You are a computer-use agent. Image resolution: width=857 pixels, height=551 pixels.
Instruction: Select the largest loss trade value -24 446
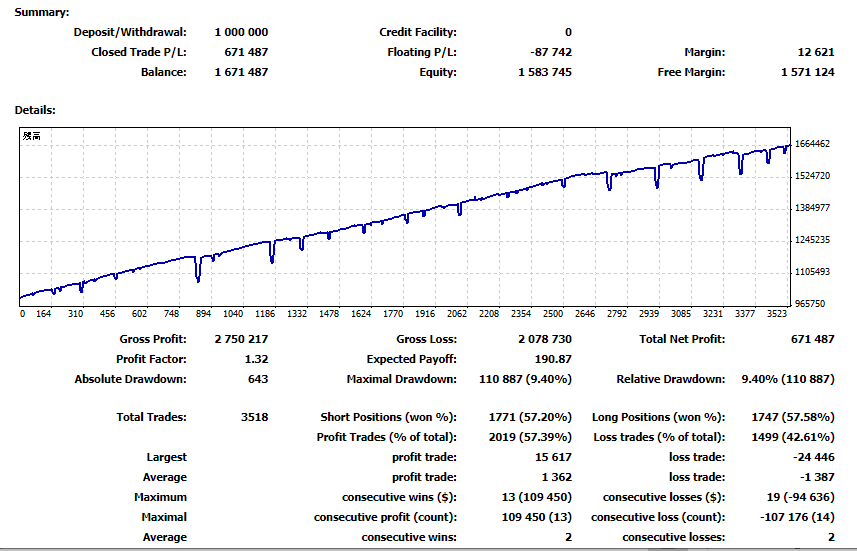pos(813,457)
